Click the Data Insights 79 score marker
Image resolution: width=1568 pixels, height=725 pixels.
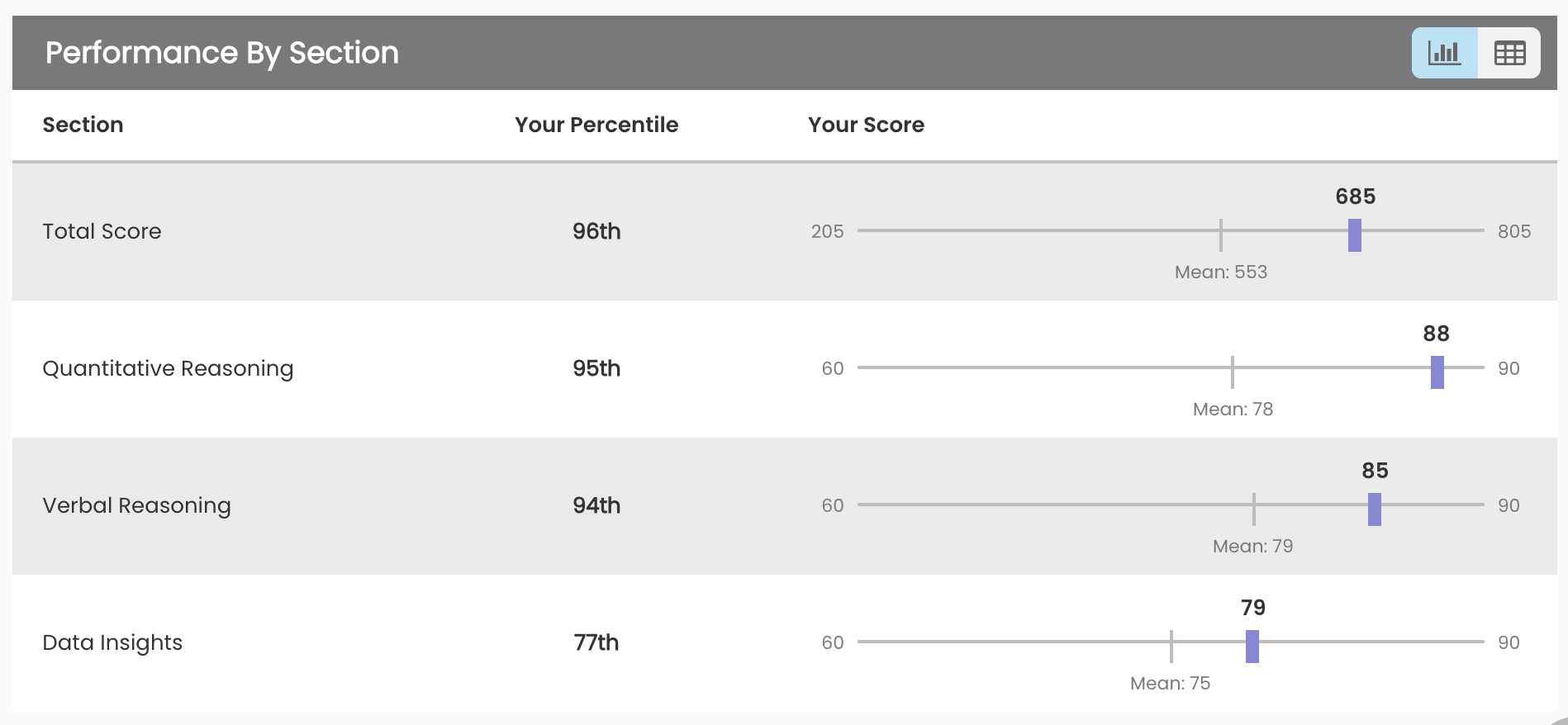[1252, 647]
